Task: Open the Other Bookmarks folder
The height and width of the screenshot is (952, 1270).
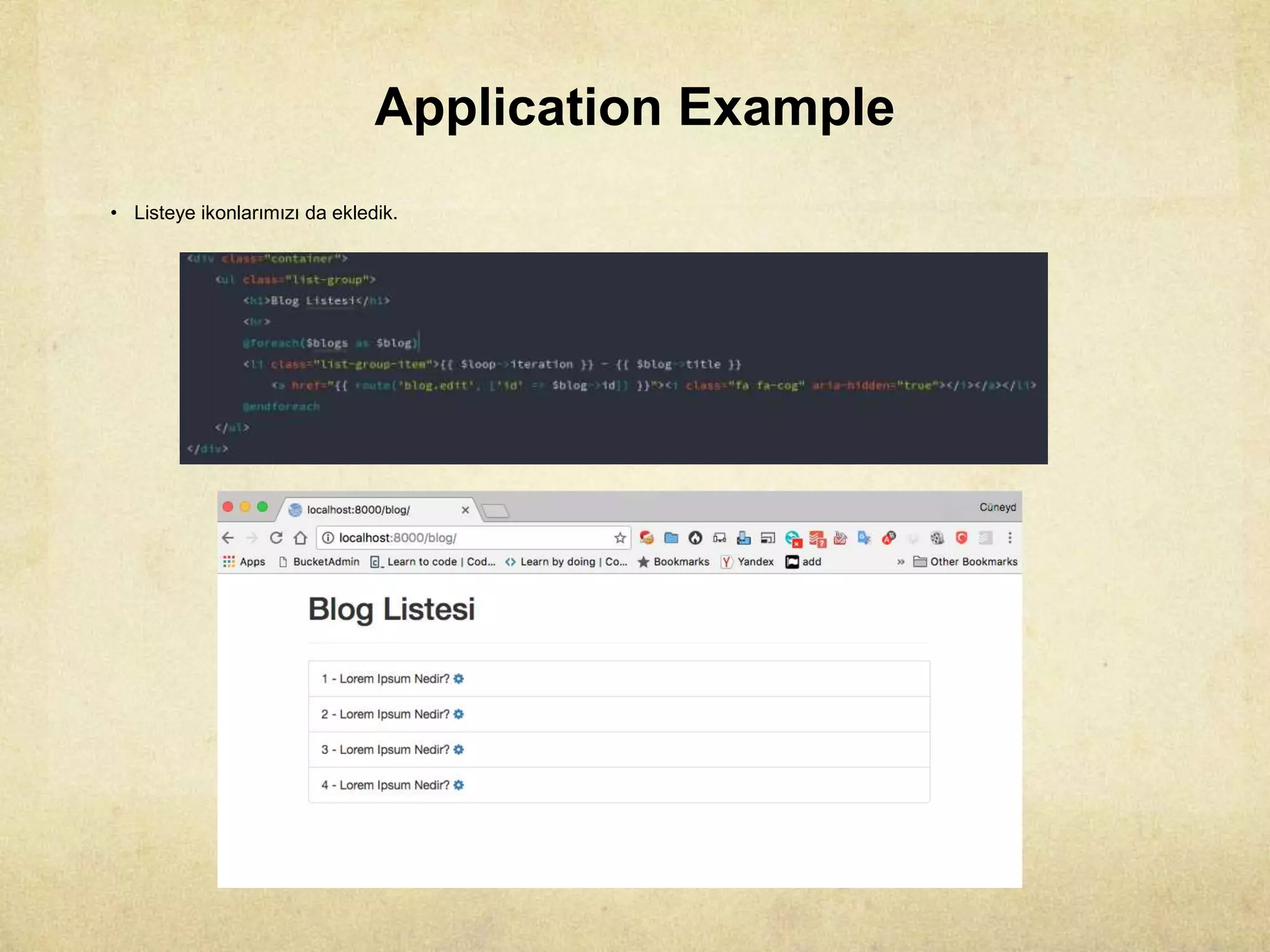Action: (x=966, y=562)
